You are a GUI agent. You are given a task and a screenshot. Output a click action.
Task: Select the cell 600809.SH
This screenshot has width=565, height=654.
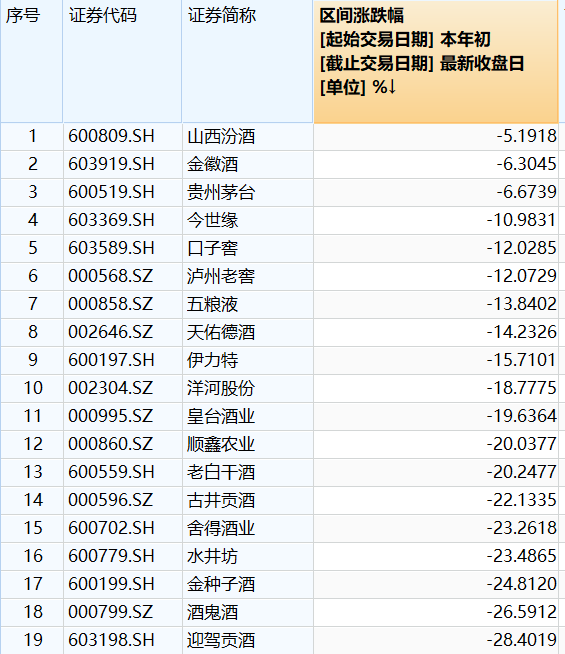(x=123, y=137)
